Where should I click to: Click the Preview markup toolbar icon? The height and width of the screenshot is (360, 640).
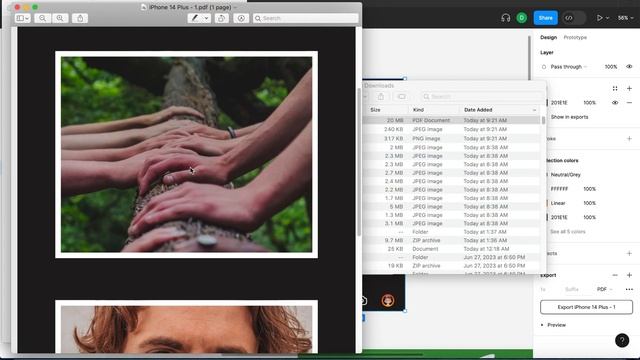[x=241, y=18]
